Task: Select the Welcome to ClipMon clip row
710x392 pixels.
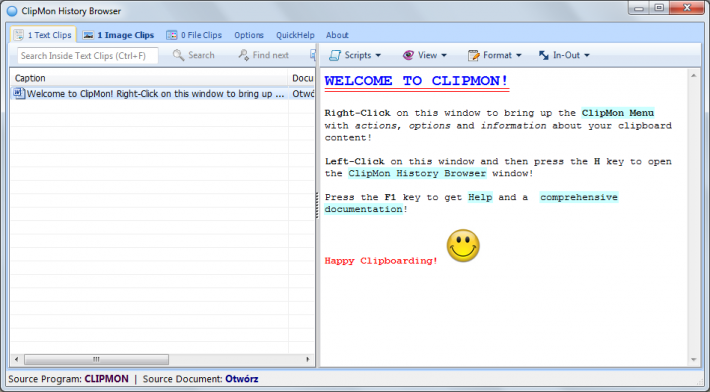Action: (x=163, y=94)
